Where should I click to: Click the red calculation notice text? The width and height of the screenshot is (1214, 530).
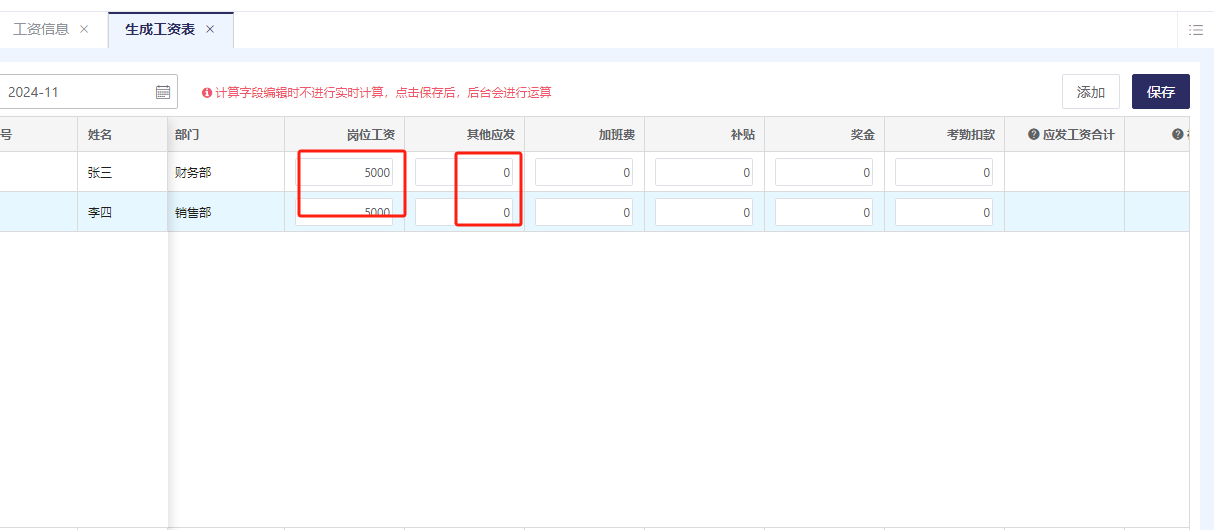coord(383,93)
